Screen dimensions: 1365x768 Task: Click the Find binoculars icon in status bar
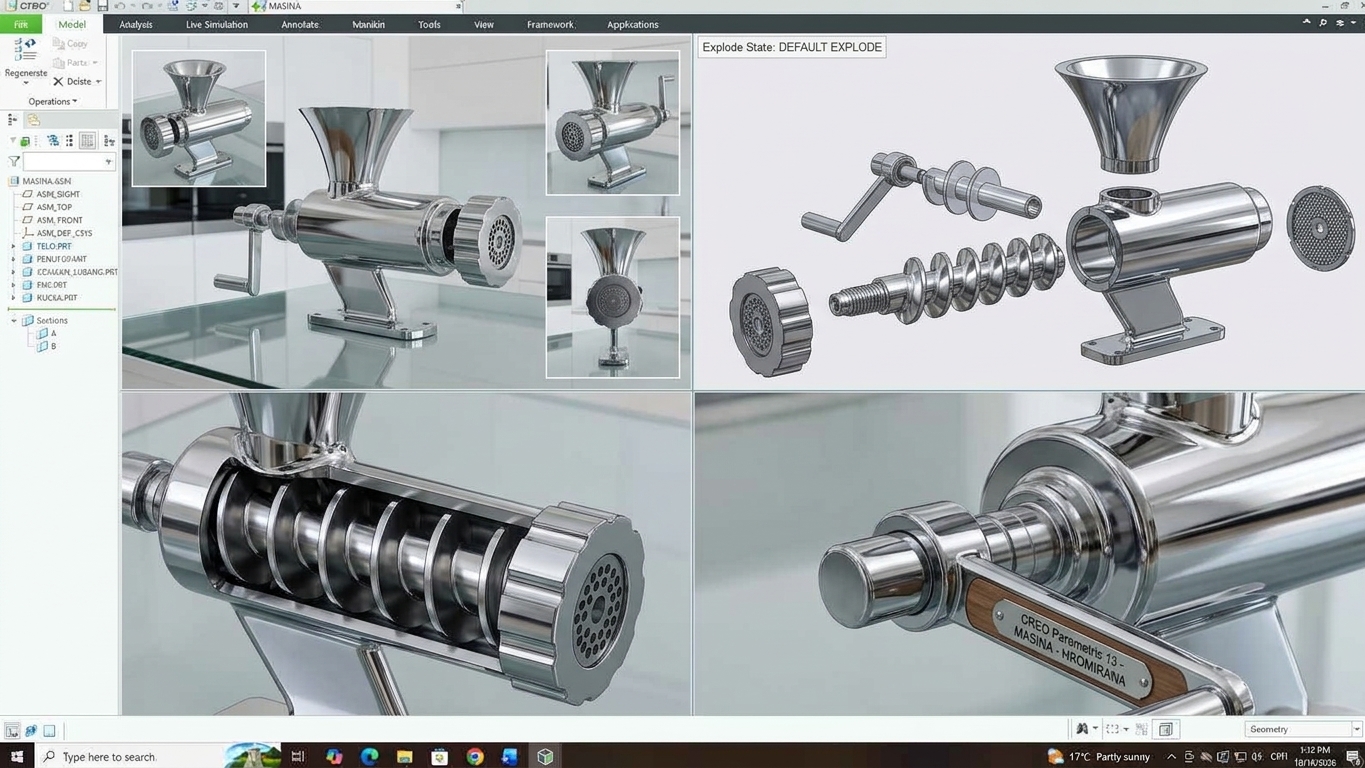(x=1082, y=729)
